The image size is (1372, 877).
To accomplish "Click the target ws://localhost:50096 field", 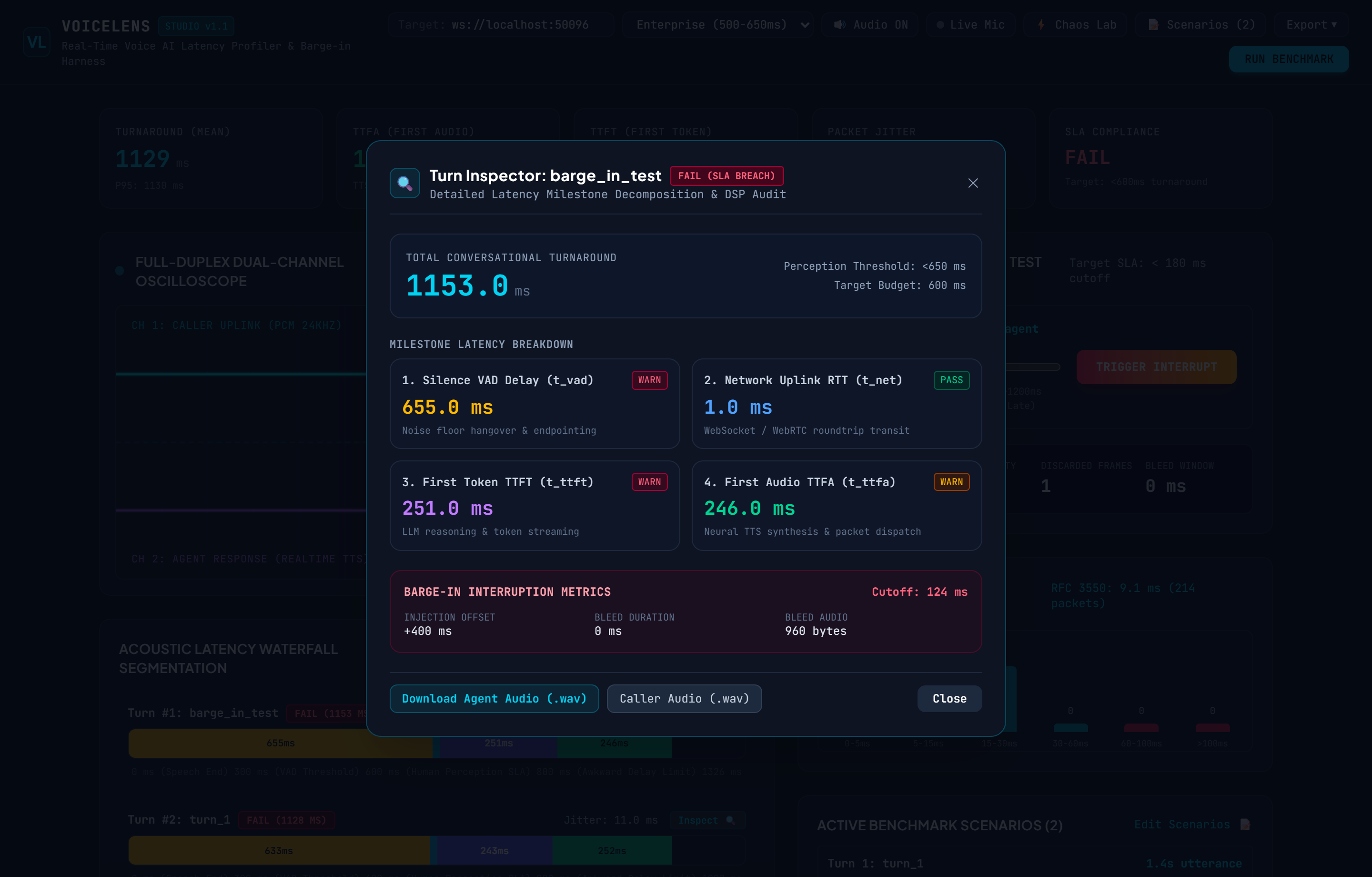I will click(x=500, y=24).
